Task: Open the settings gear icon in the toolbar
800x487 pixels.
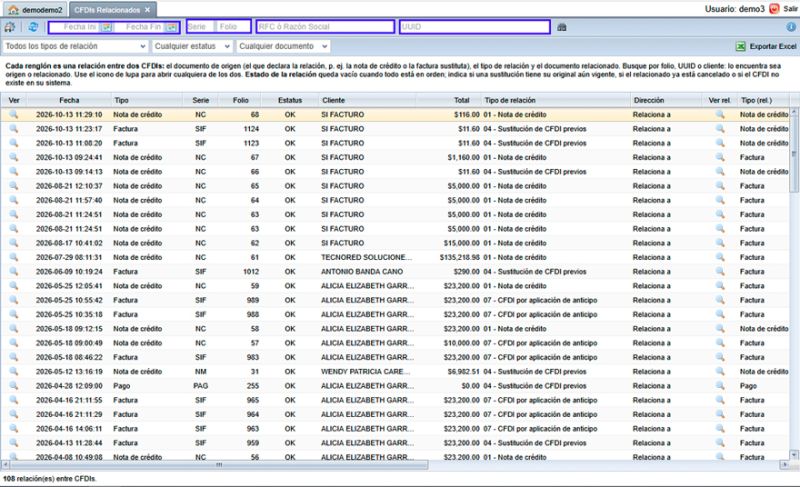Action: [x=10, y=27]
